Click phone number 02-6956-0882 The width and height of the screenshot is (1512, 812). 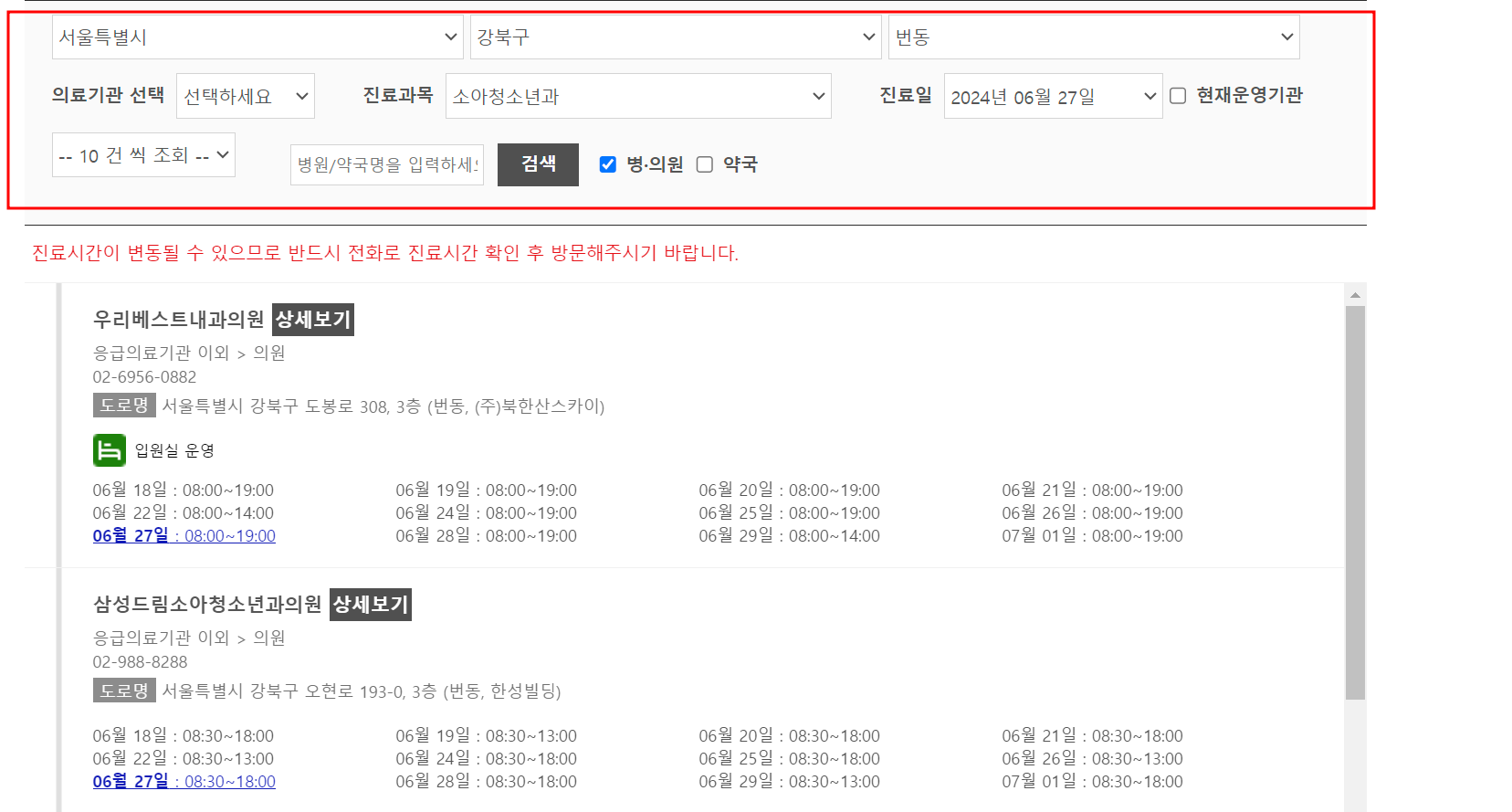coord(144,377)
